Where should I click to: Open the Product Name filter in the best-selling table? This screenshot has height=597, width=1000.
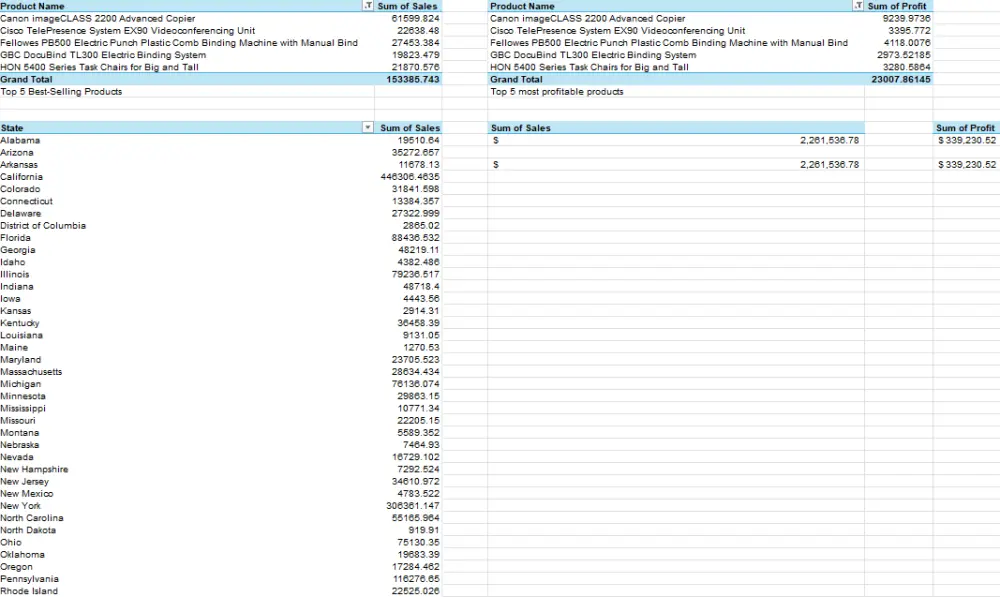368,6
